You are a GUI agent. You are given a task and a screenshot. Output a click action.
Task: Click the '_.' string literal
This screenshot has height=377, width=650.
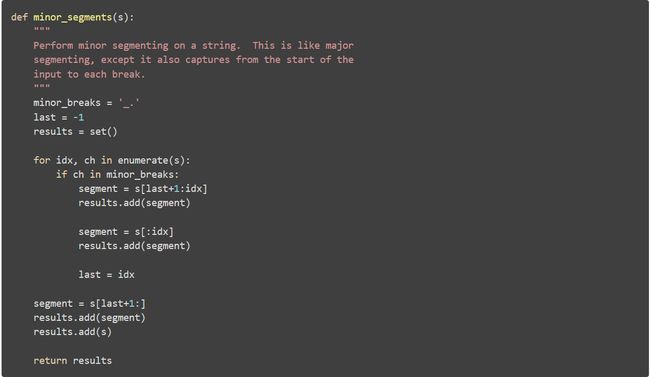(x=129, y=103)
